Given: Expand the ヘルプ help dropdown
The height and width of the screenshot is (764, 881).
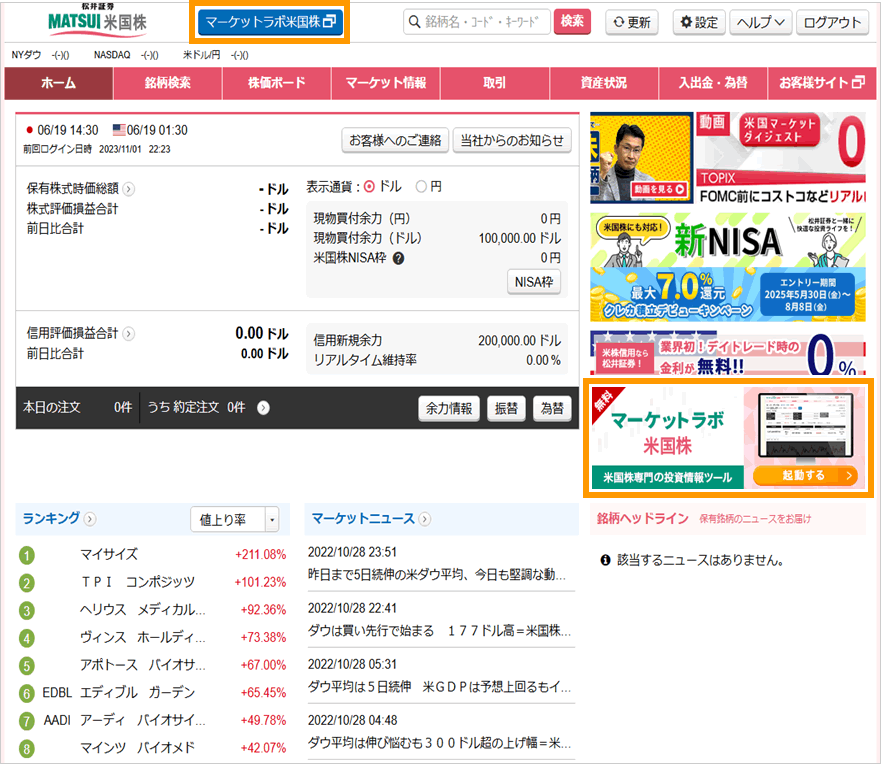Looking at the screenshot, I should point(761,22).
